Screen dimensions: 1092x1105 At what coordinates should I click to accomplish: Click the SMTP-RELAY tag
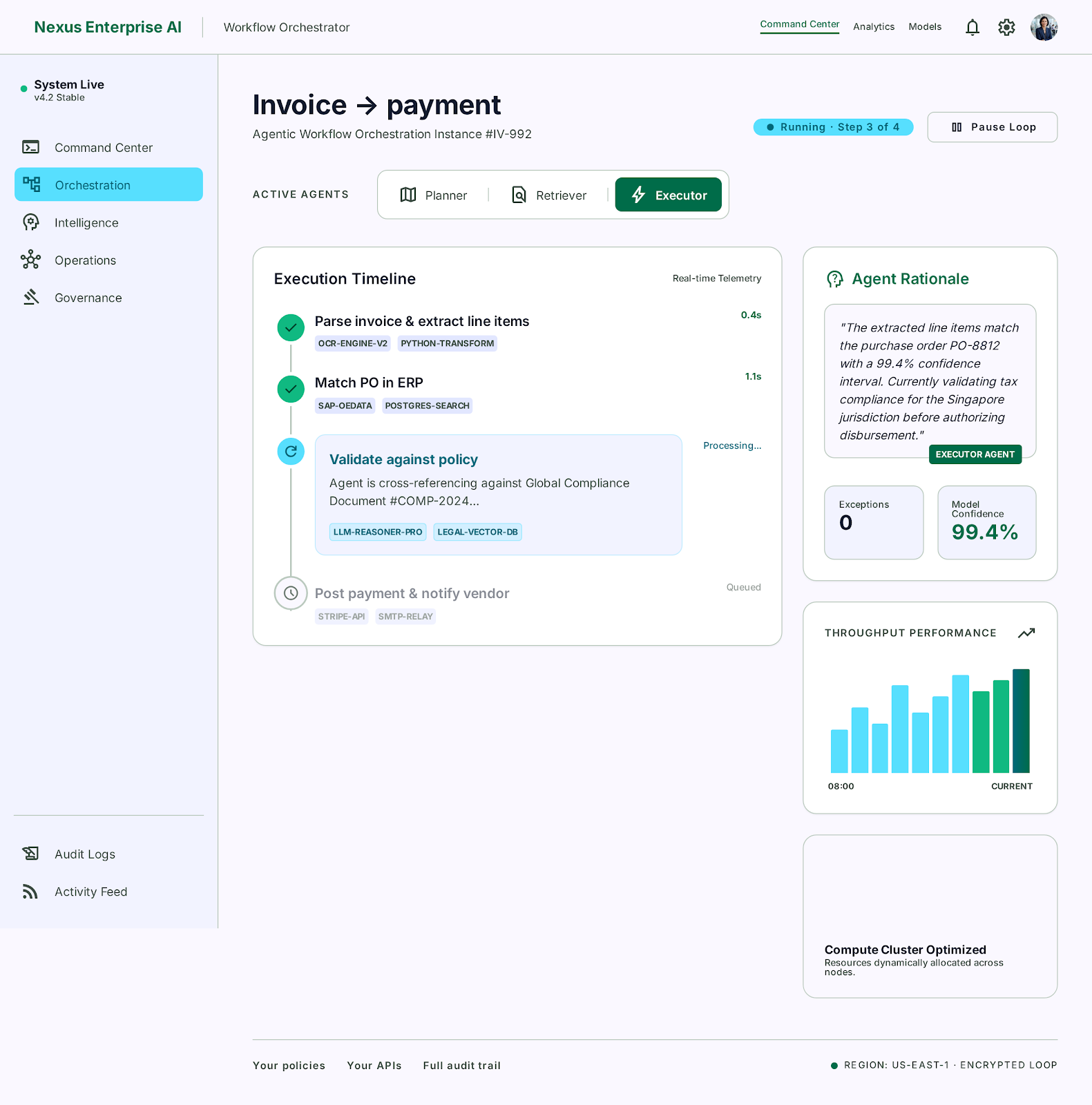click(x=405, y=616)
